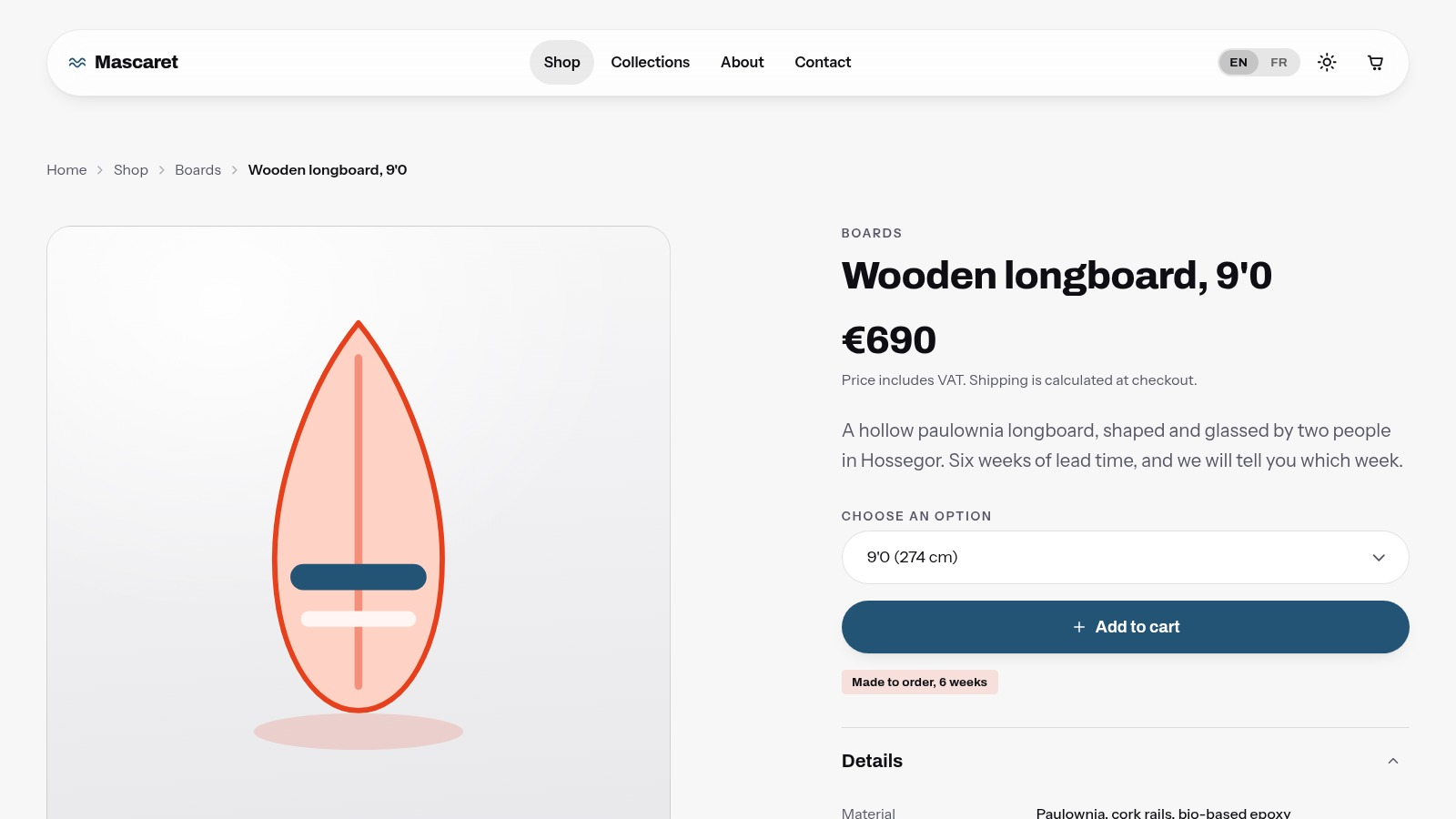The width and height of the screenshot is (1456, 819).
Task: Click the Made to order, 6 weeks badge
Action: pyautogui.click(x=919, y=682)
